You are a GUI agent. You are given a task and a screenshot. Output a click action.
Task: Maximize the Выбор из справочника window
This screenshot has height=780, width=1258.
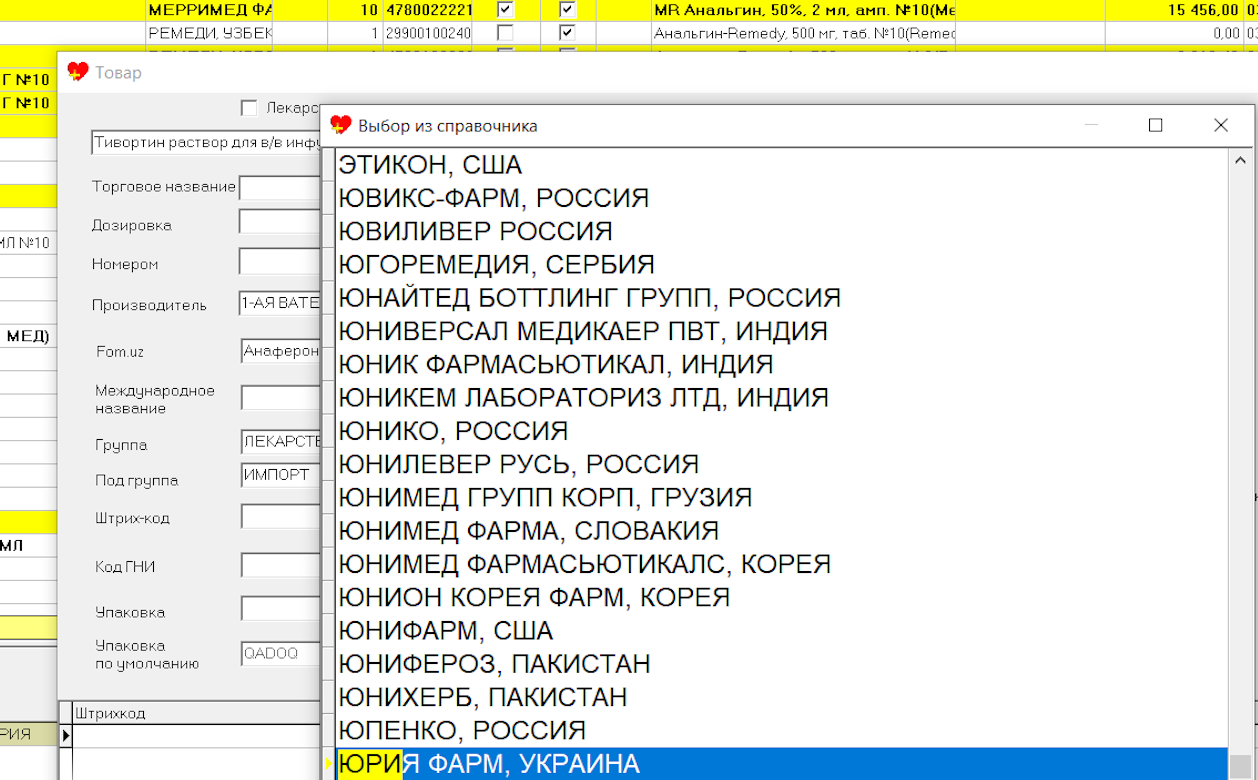pos(1156,125)
